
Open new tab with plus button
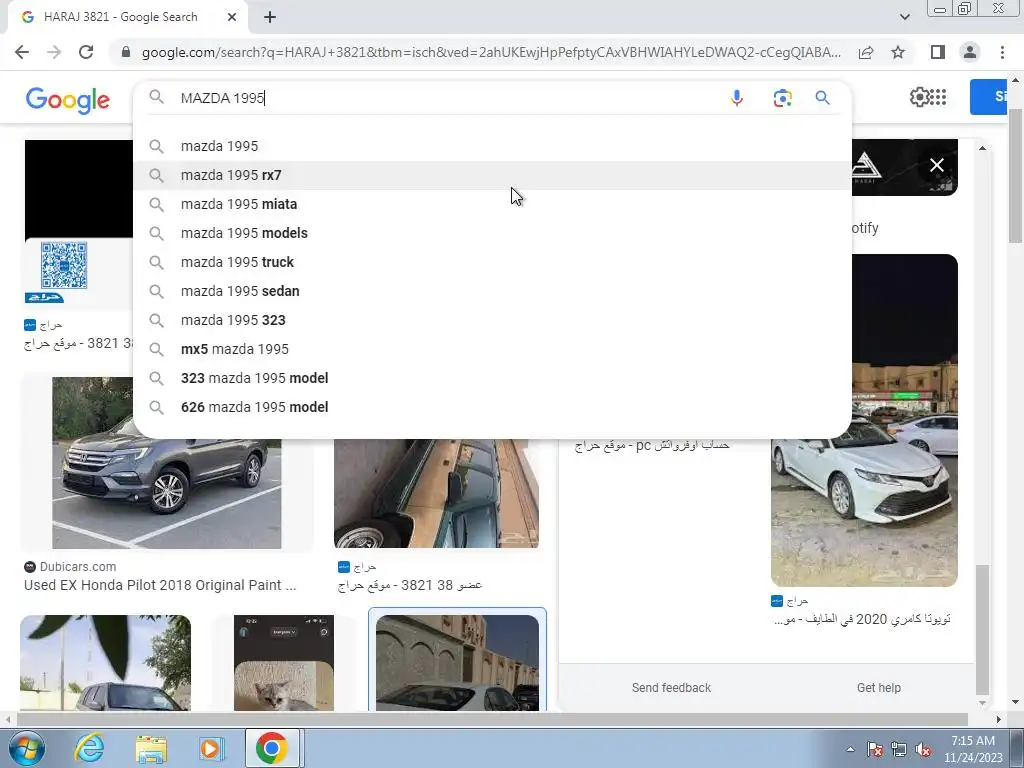pyautogui.click(x=270, y=18)
